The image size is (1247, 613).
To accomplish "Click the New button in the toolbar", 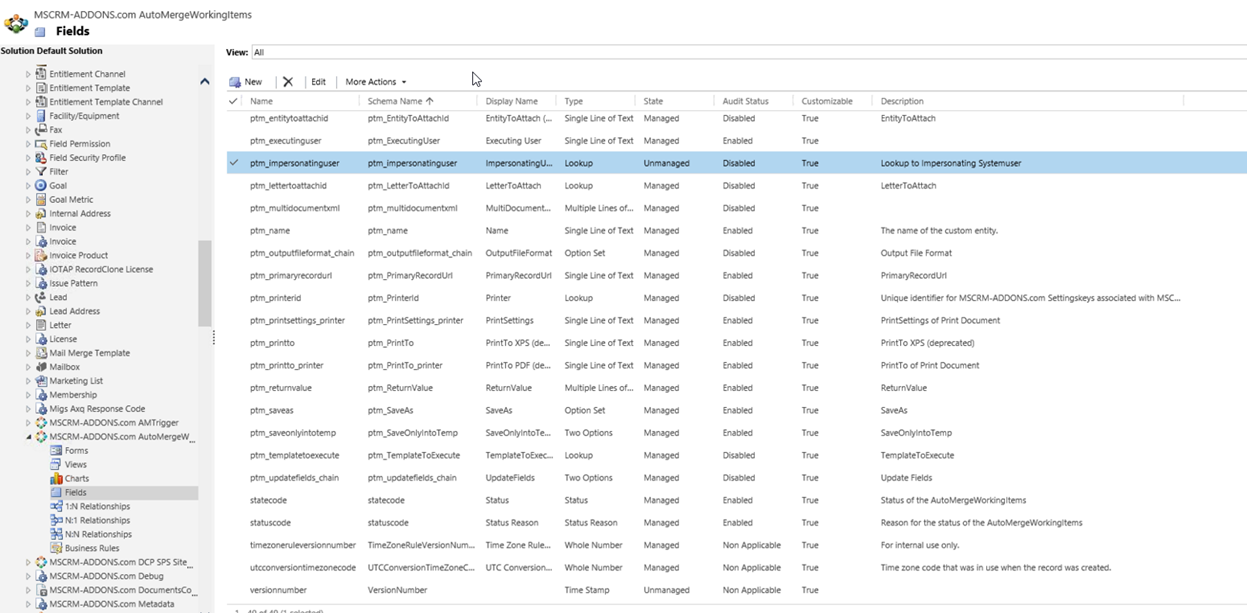I will 246,82.
